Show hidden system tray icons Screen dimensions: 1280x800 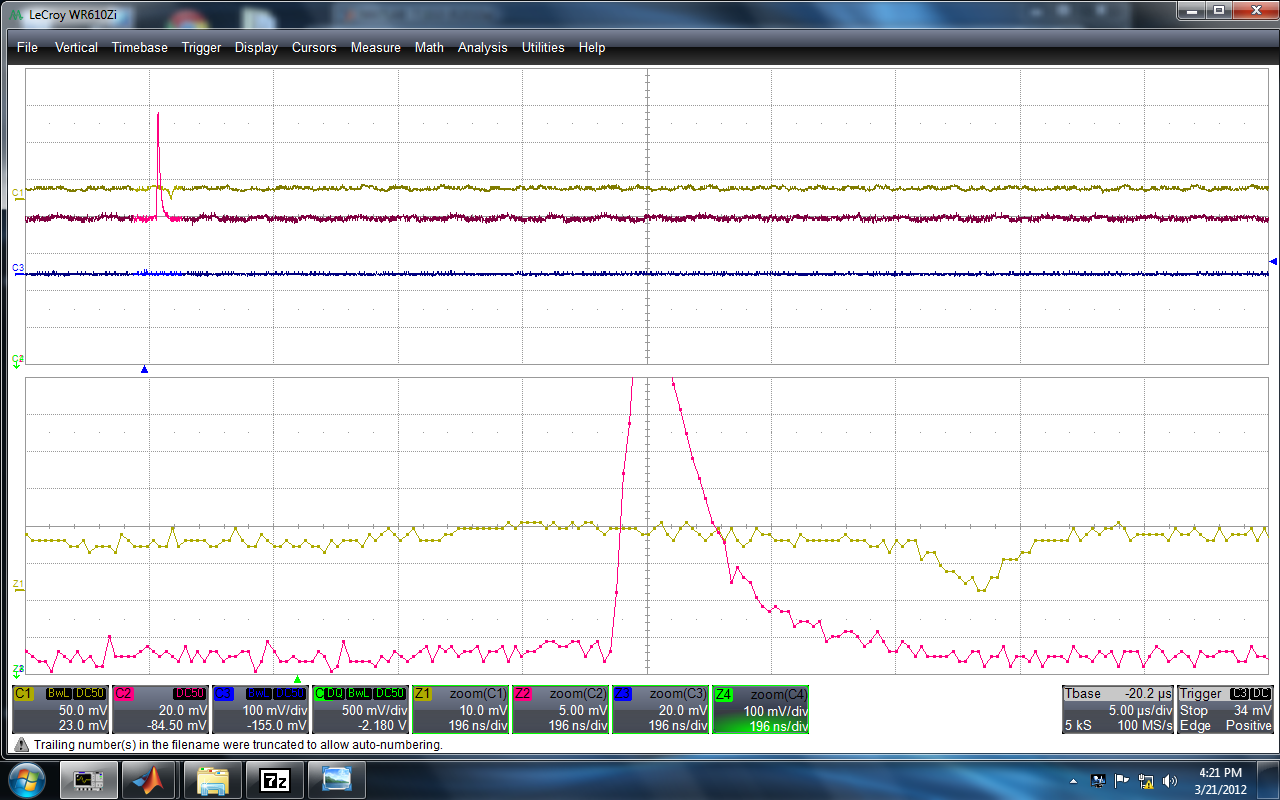coord(1075,780)
